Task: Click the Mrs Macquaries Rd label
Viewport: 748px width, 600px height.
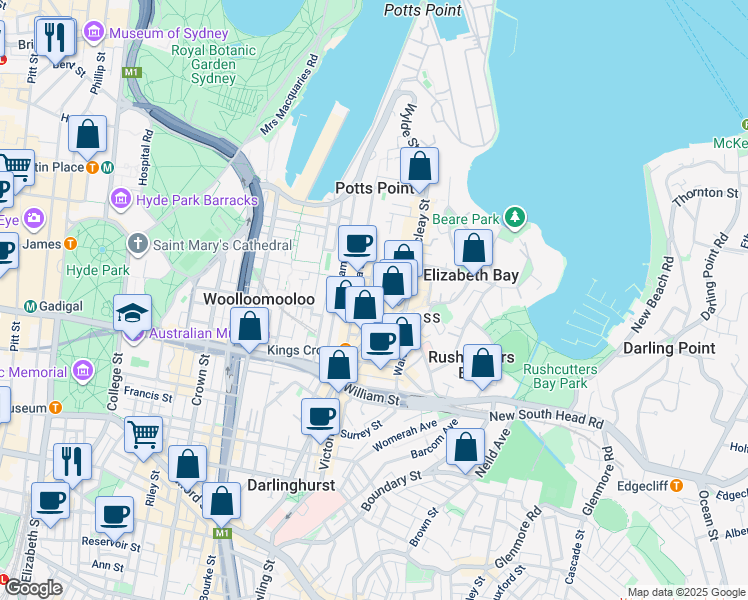Action: coord(289,94)
